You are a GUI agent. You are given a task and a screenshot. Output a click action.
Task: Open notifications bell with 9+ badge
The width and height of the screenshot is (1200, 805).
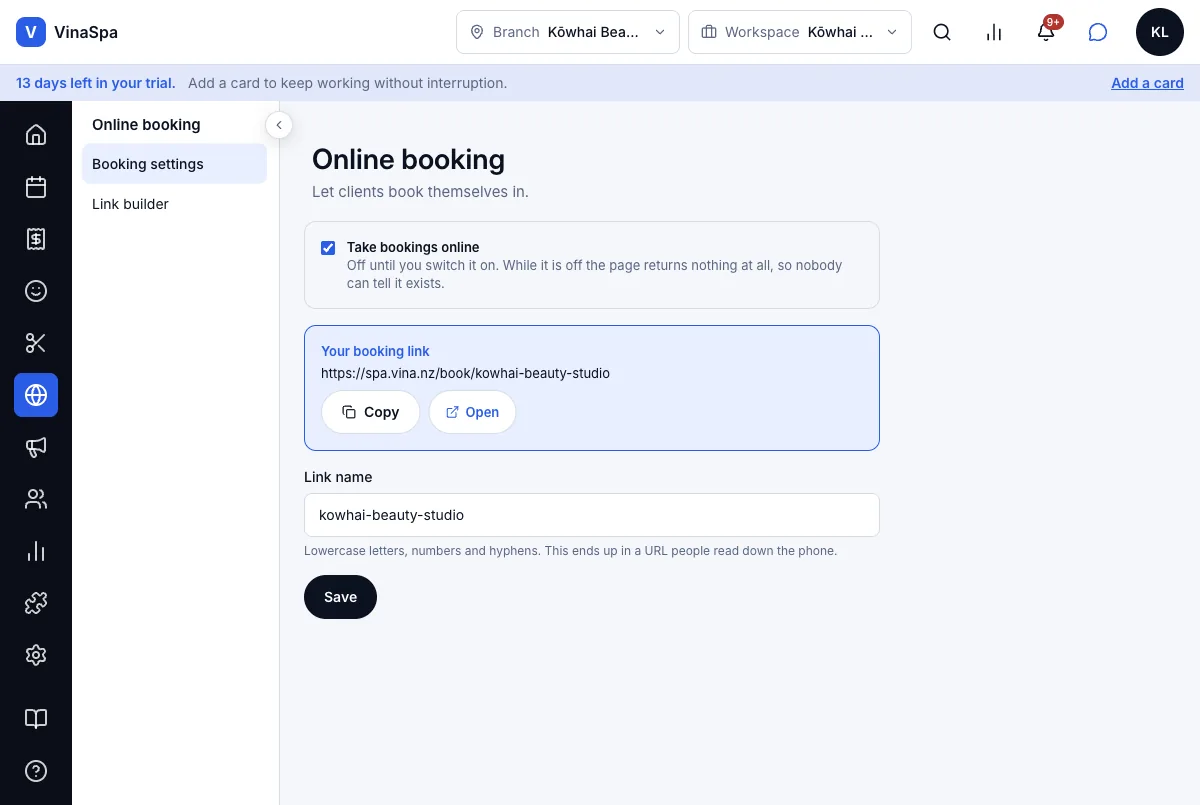coord(1046,32)
